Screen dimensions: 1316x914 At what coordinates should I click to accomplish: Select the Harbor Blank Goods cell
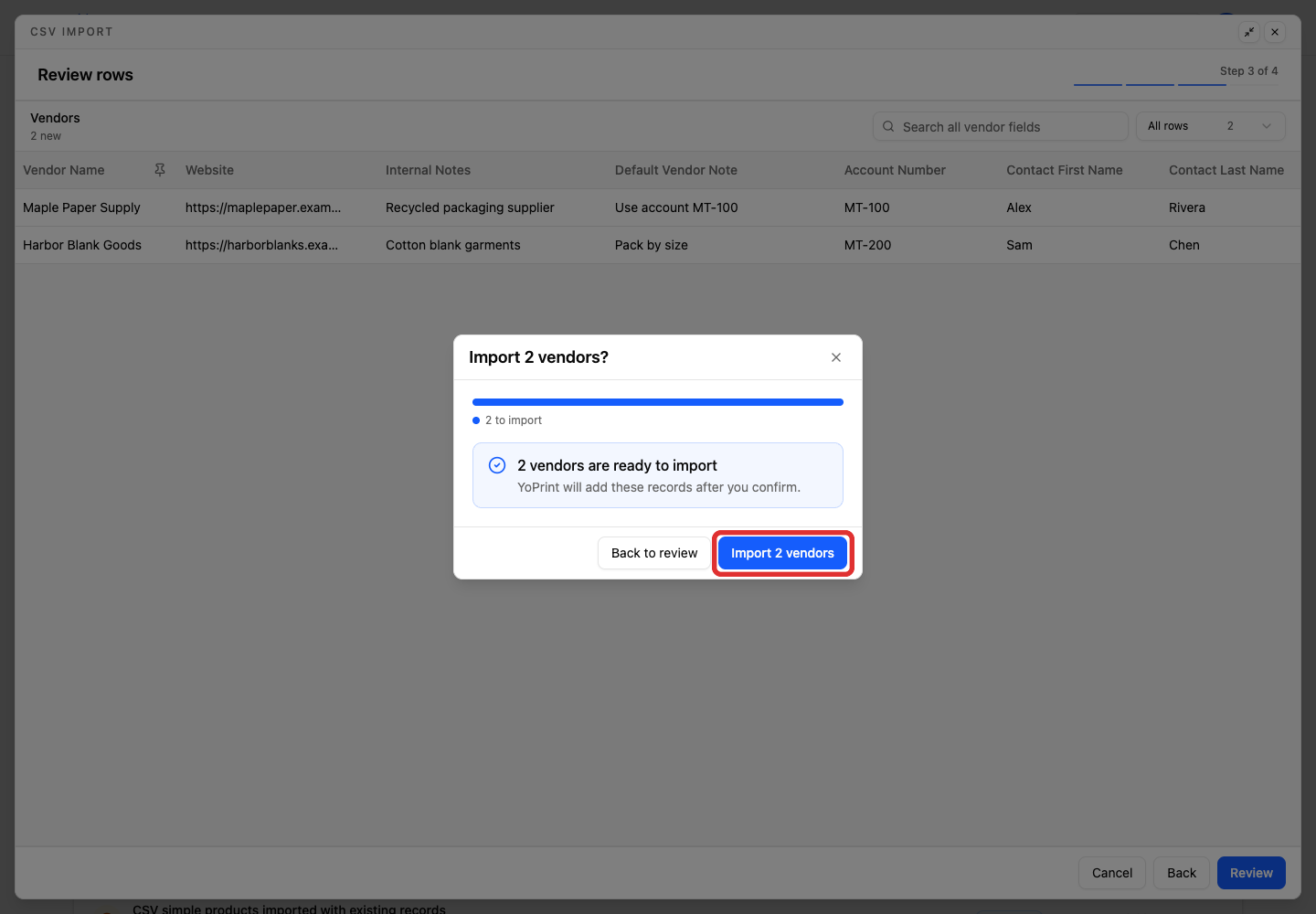(82, 245)
